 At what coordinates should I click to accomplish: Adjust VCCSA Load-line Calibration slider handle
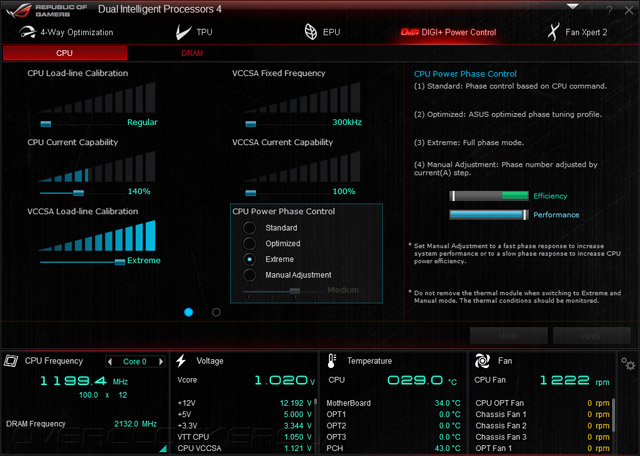pyautogui.click(x=120, y=262)
